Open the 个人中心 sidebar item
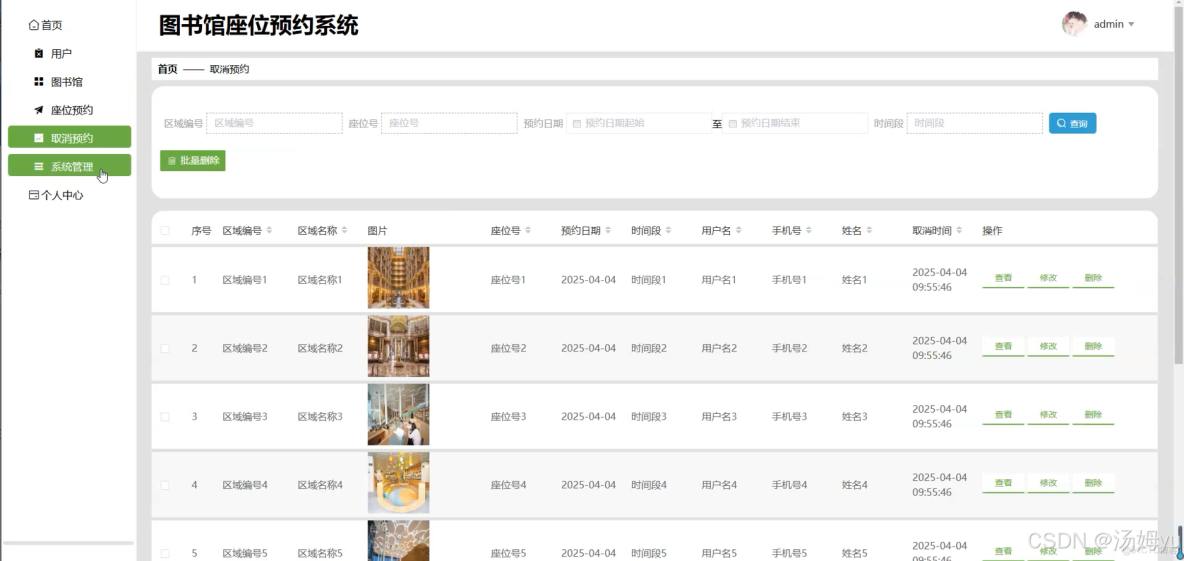Screen dimensions: 1184x561 click(69, 195)
